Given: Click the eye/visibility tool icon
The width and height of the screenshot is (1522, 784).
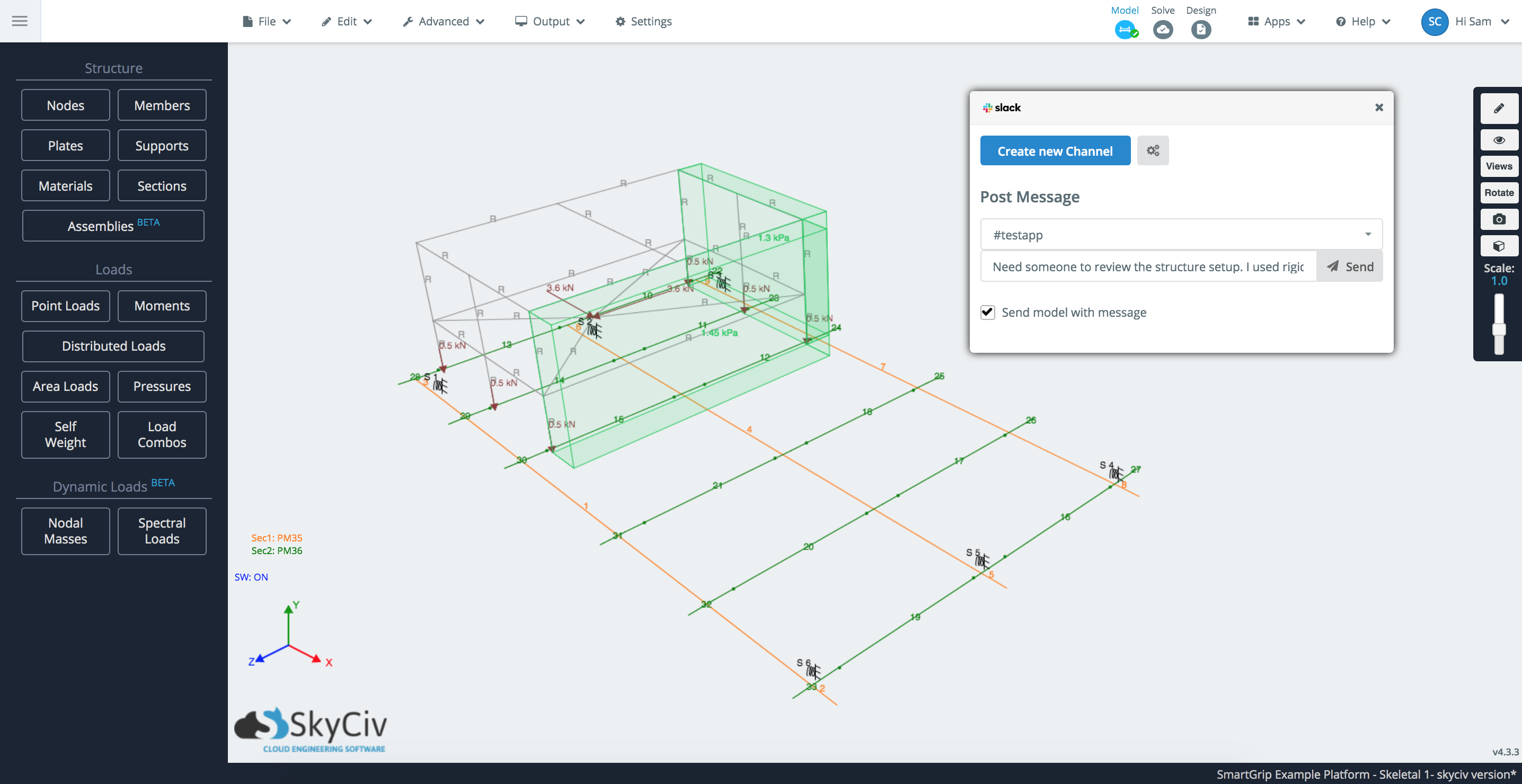Looking at the screenshot, I should (x=1498, y=139).
